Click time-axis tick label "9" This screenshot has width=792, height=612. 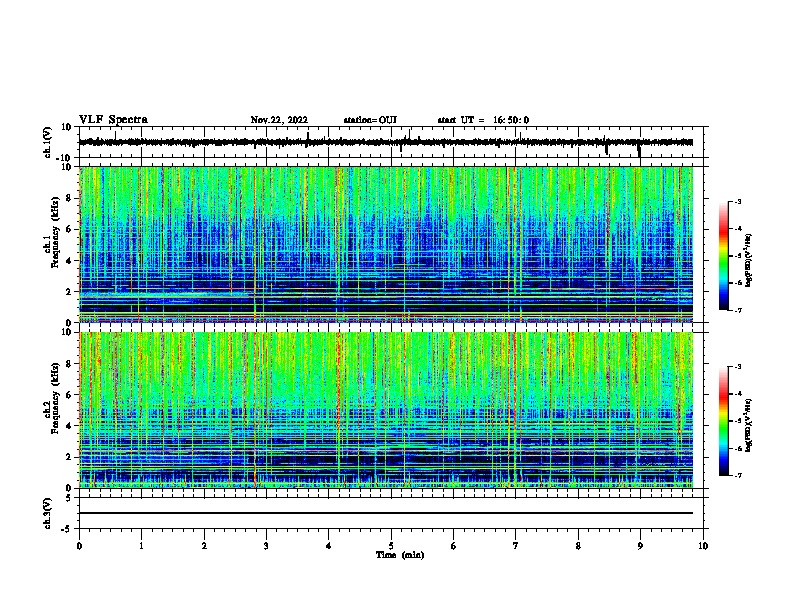pos(640,546)
